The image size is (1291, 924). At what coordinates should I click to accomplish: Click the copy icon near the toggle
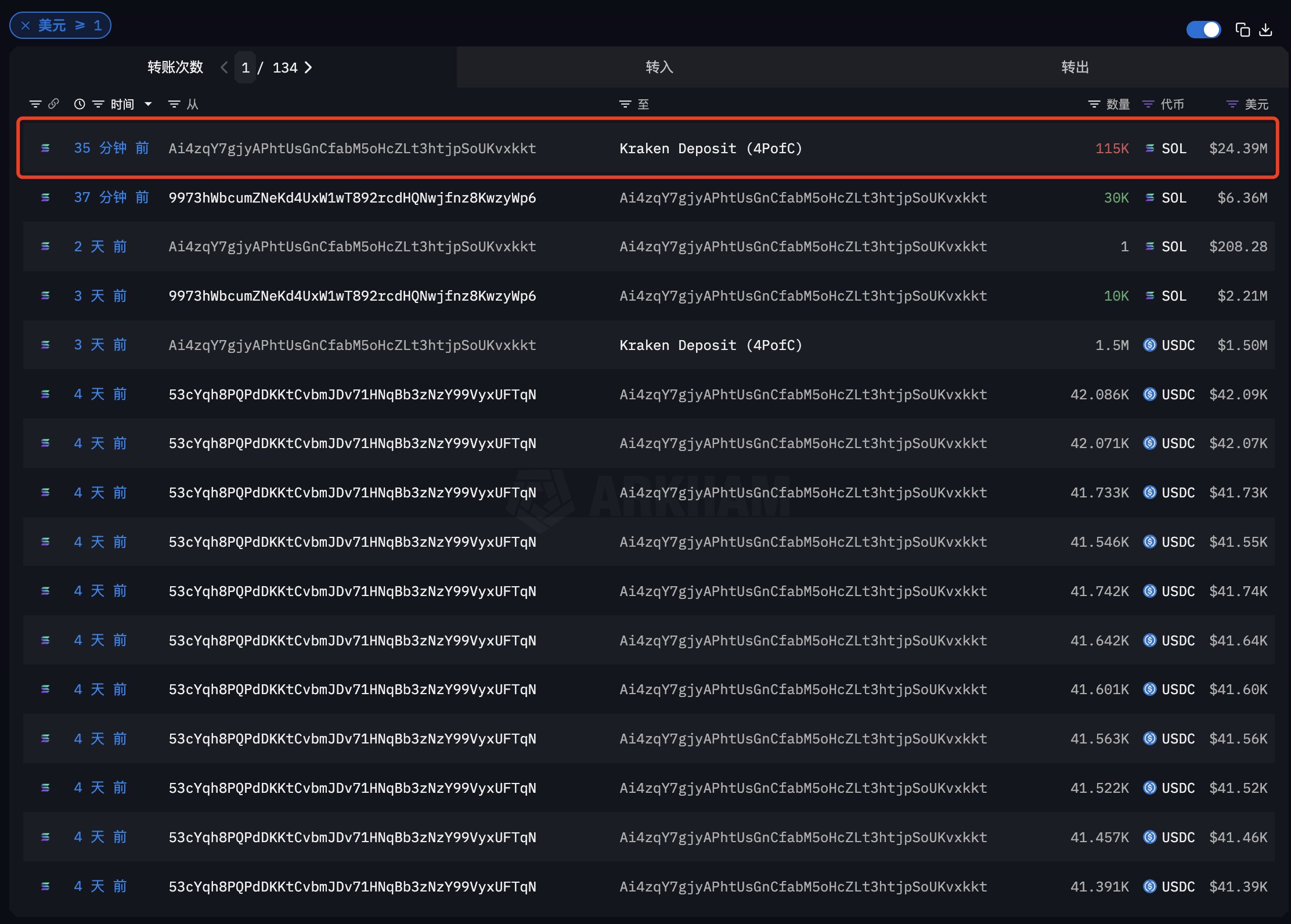1243,30
